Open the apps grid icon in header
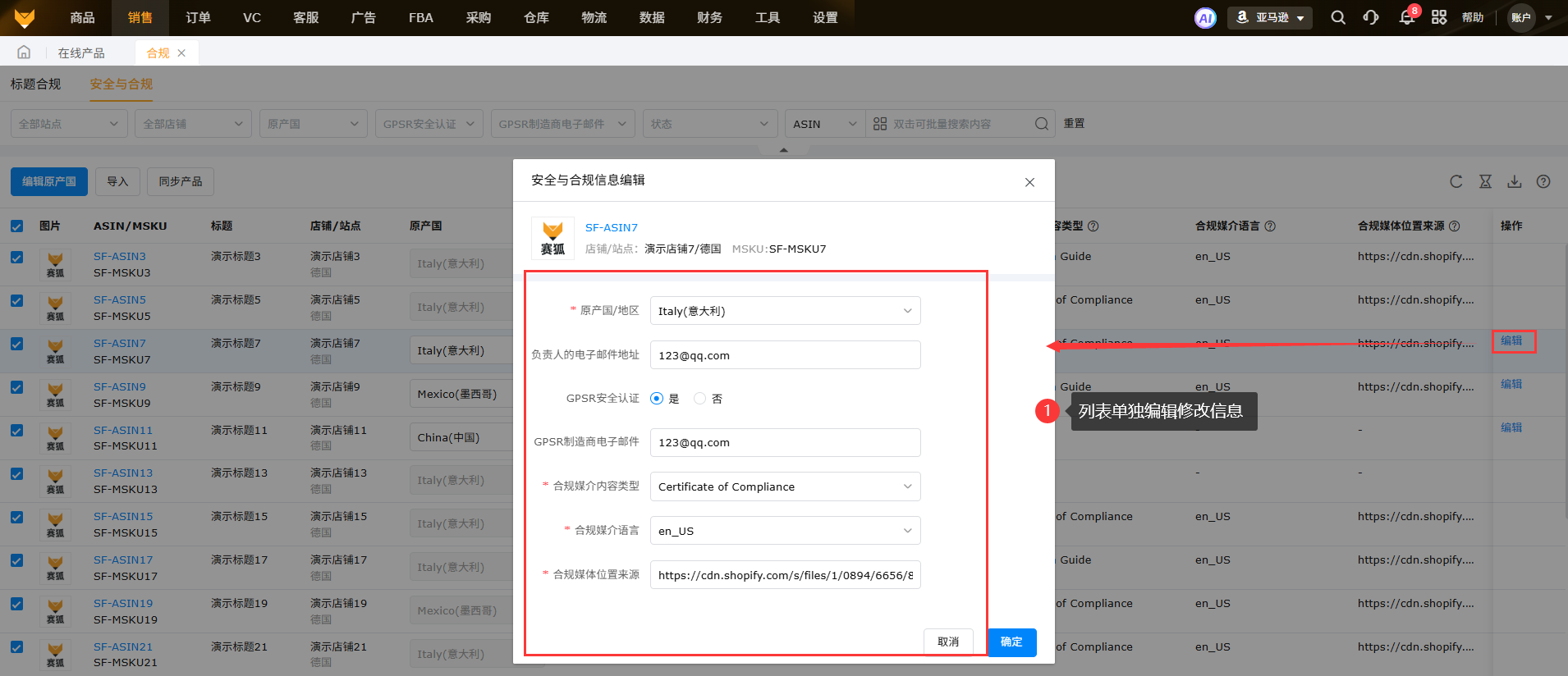 tap(1439, 17)
